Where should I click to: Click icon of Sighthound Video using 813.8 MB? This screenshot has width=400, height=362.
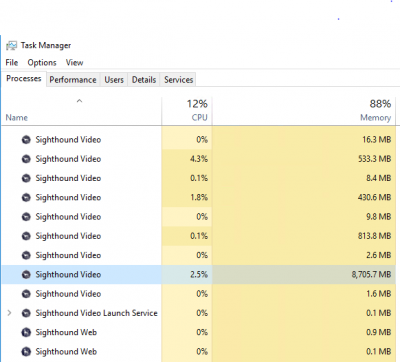pyautogui.click(x=26, y=236)
